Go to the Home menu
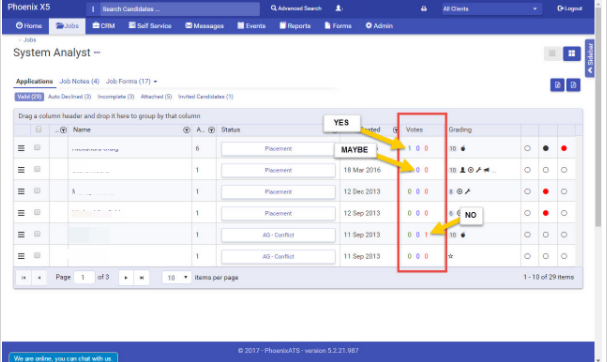Screen dimensions: 607x362 pos(29,26)
